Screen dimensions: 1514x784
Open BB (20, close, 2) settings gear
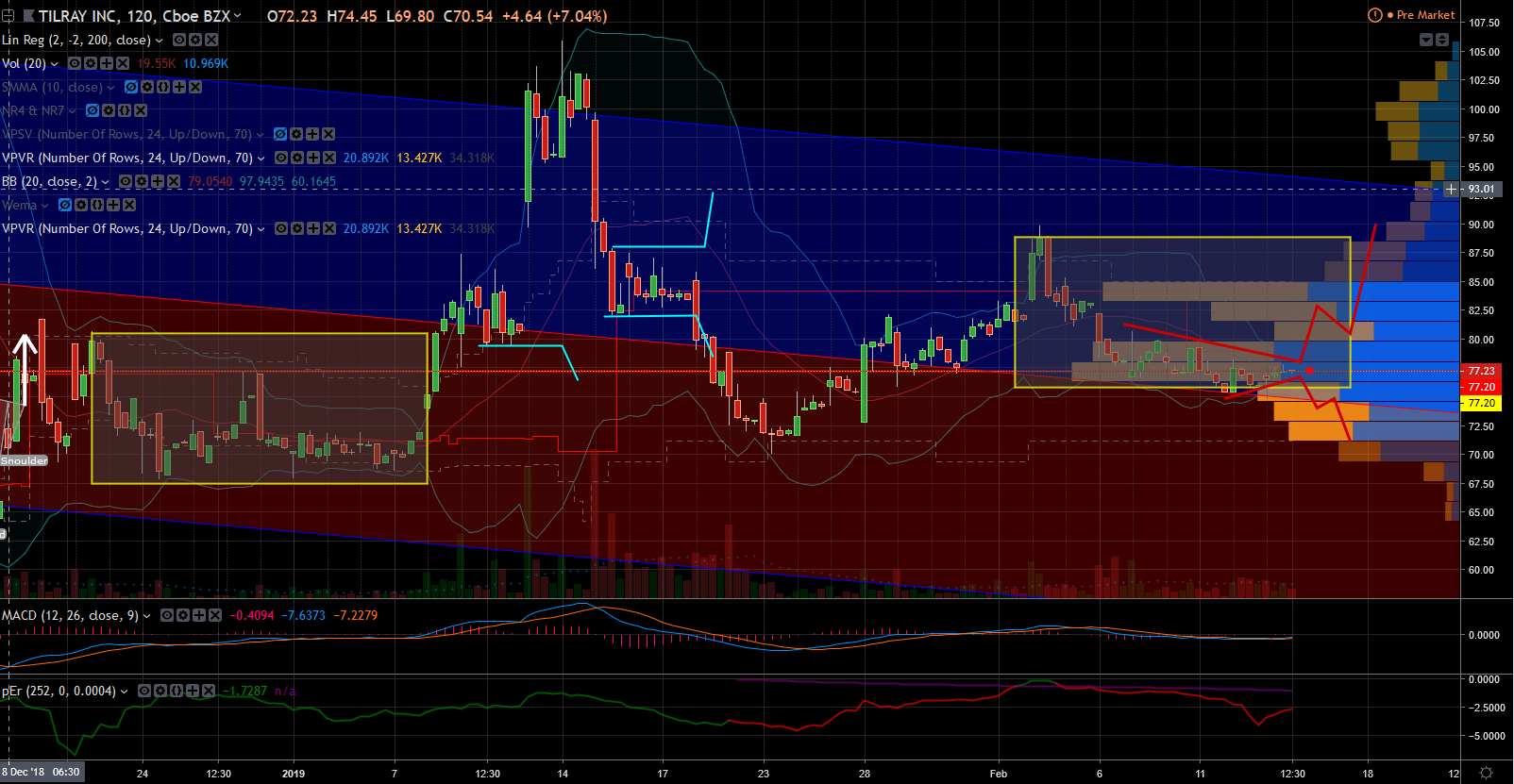142,181
